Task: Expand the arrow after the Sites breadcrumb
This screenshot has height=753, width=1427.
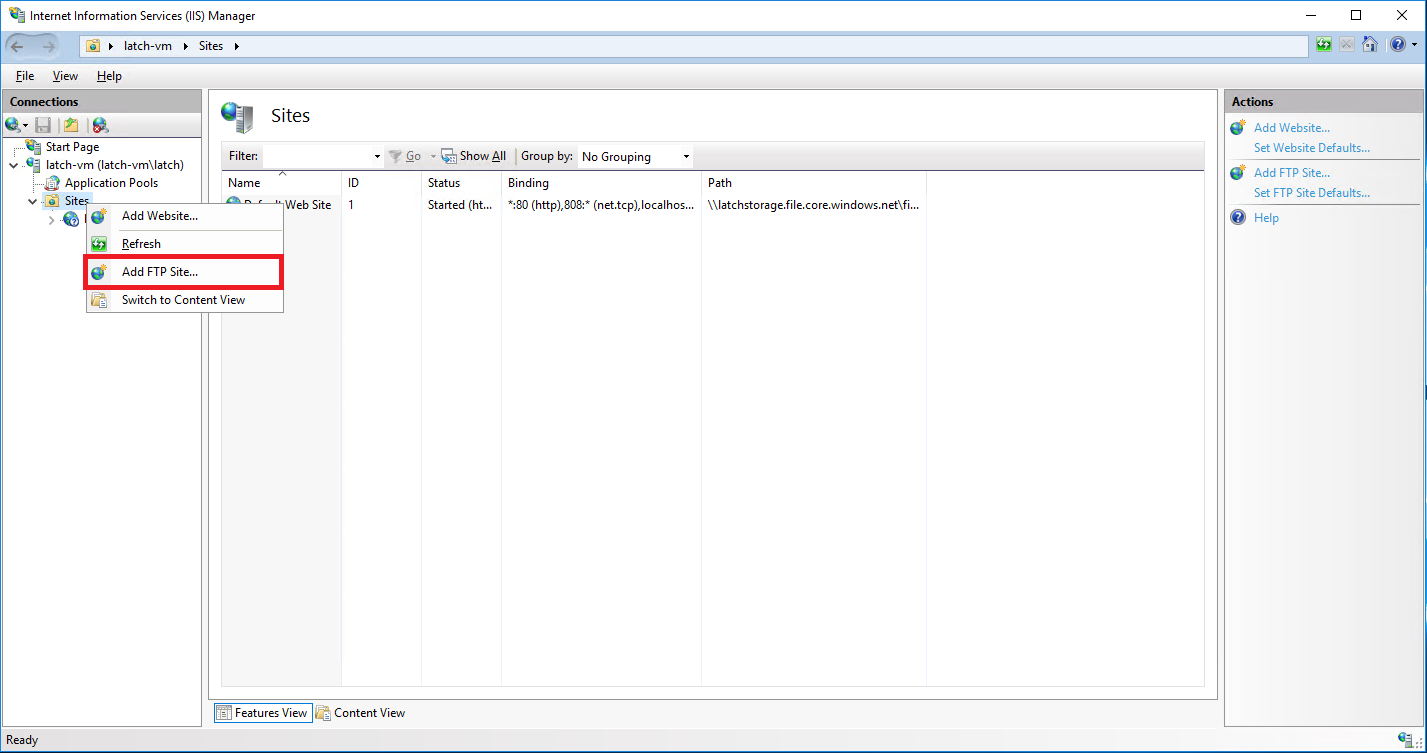Action: 236,46
